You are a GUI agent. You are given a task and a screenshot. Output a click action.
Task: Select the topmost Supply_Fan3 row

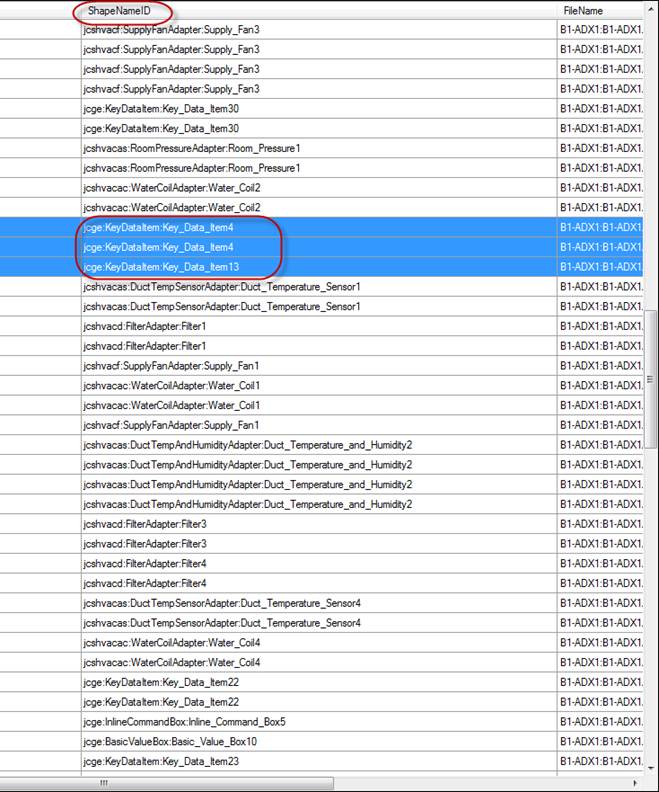pos(171,30)
